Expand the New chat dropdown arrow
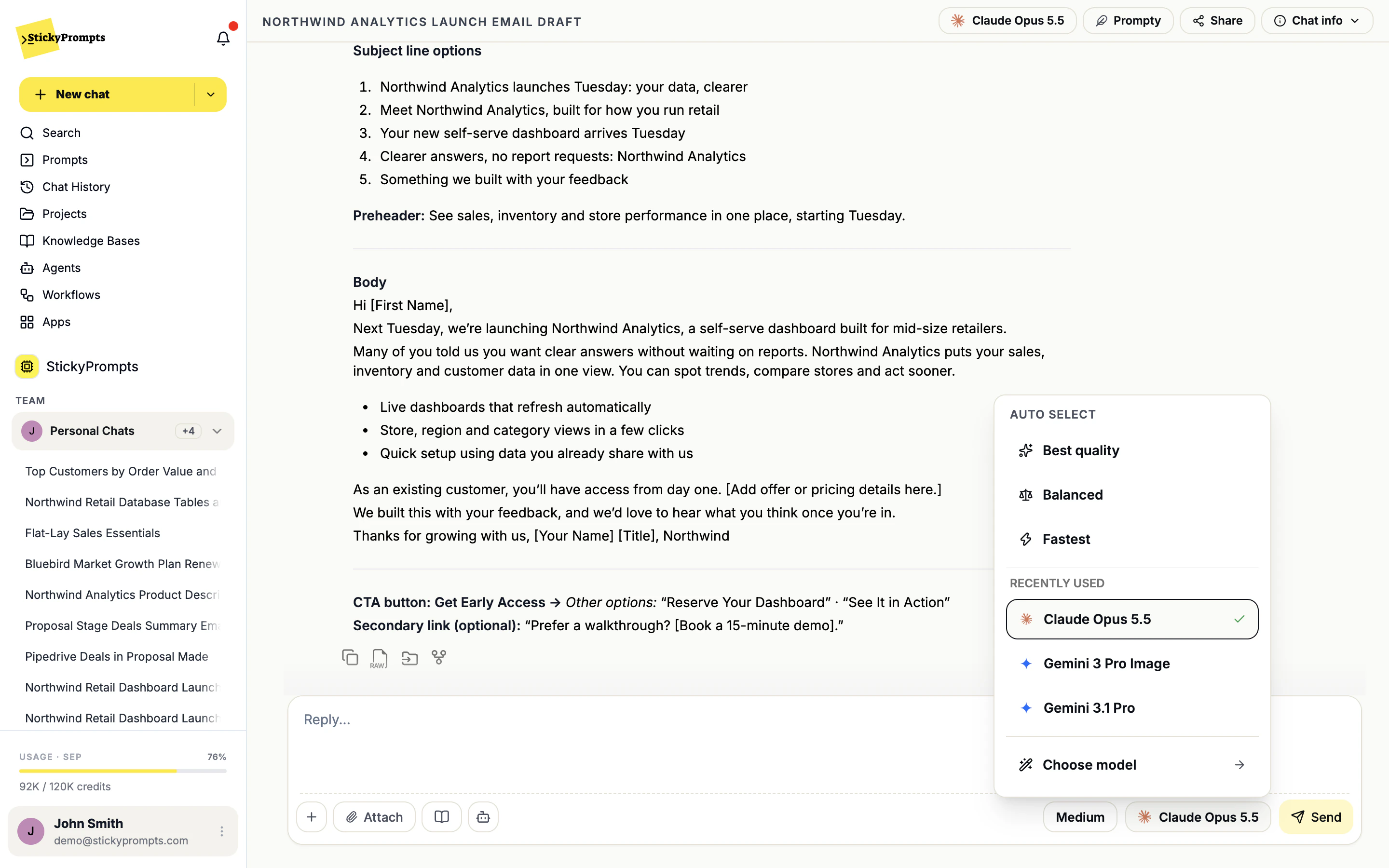This screenshot has width=1389, height=868. point(211,94)
